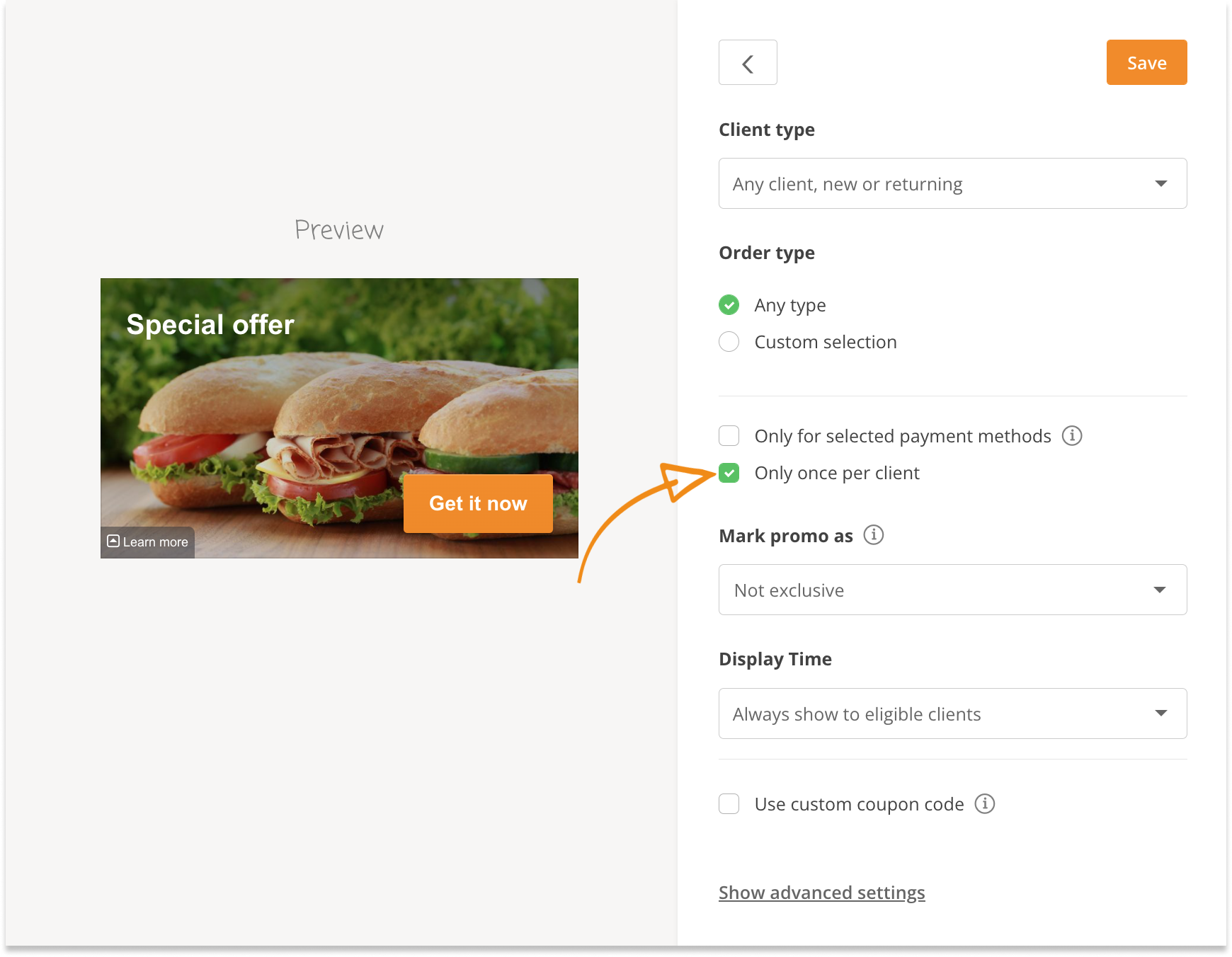This screenshot has height=957, width=1232.
Task: Open Show advanced settings link
Action: point(821,893)
